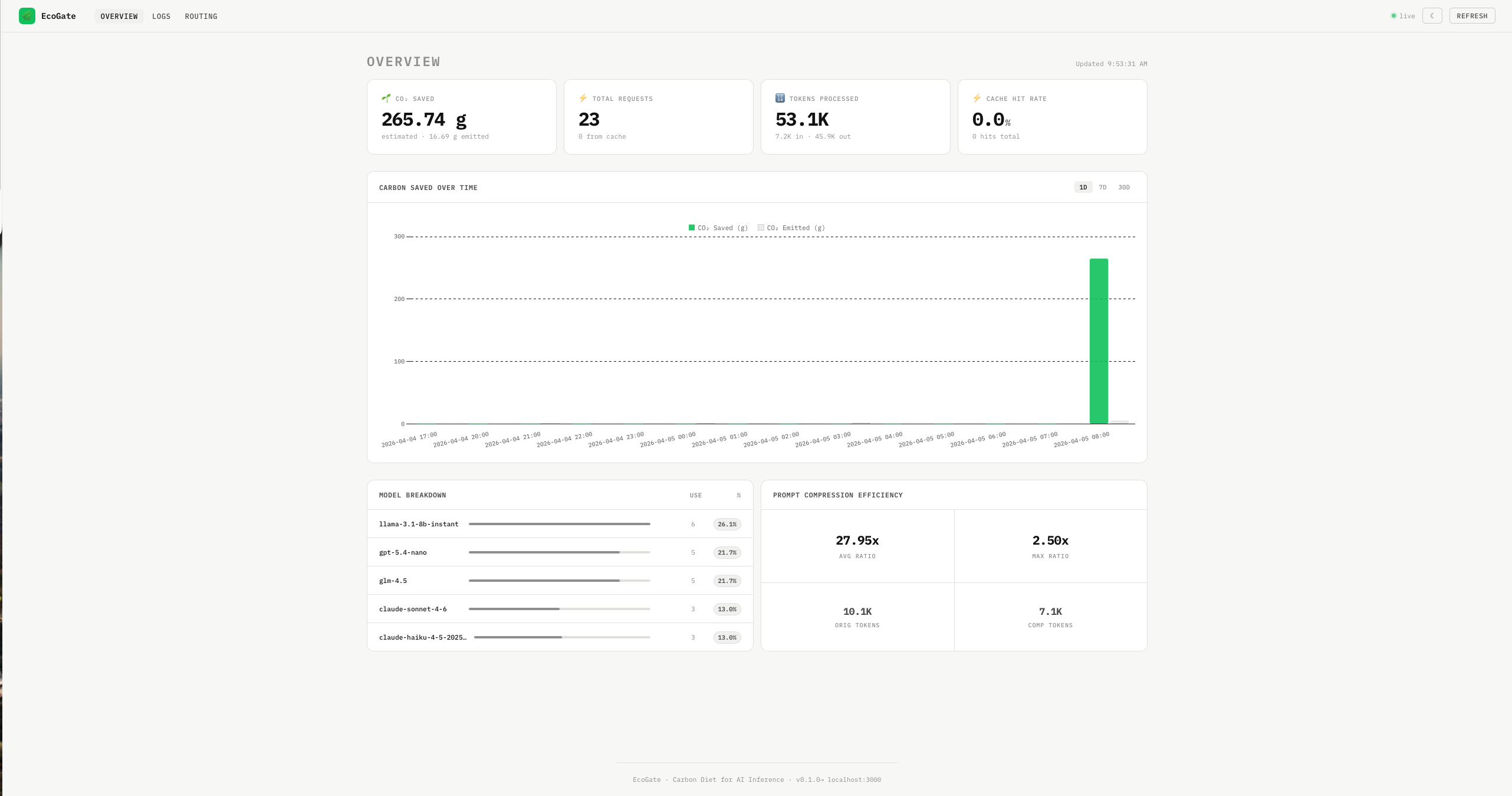
Task: Select the claude-sonnet-4-6 model row
Action: tap(413, 609)
